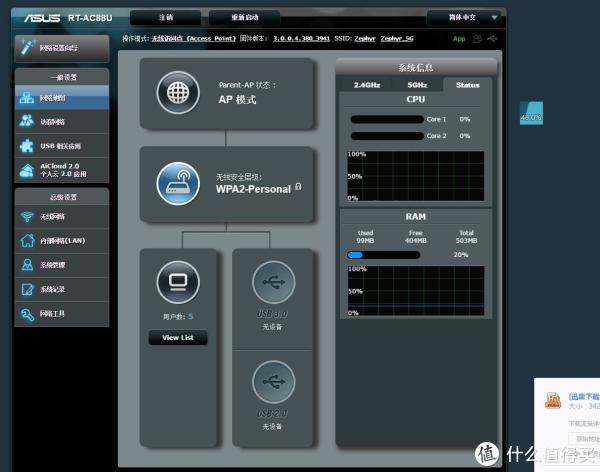Click the download title link in the Xunlei popup

[584, 397]
